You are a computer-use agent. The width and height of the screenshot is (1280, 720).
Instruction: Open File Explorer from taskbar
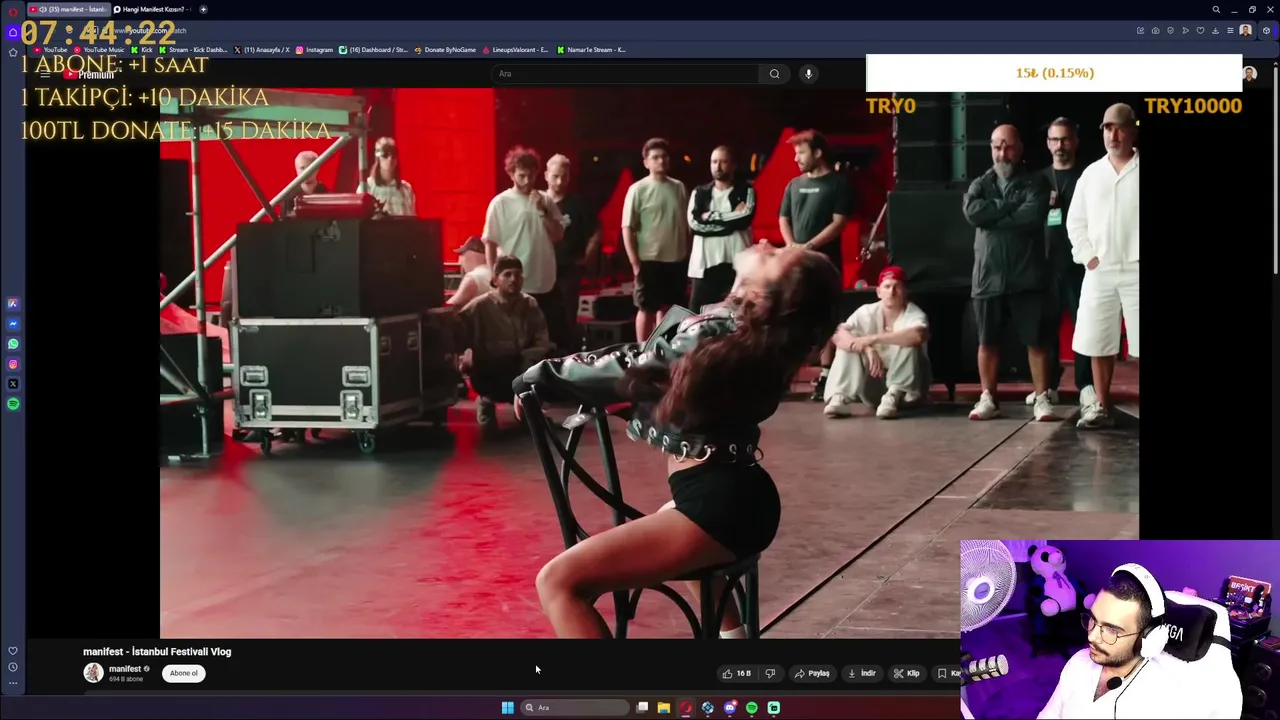[x=663, y=708]
